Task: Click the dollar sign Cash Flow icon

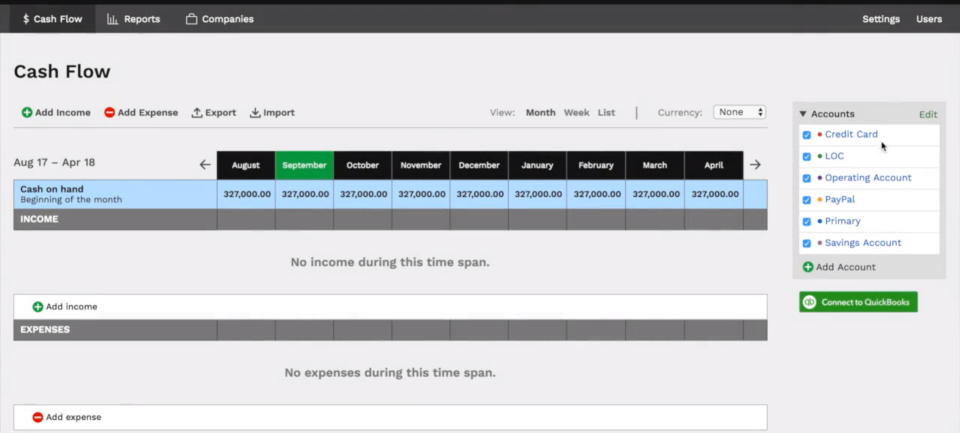Action: pyautogui.click(x=26, y=19)
